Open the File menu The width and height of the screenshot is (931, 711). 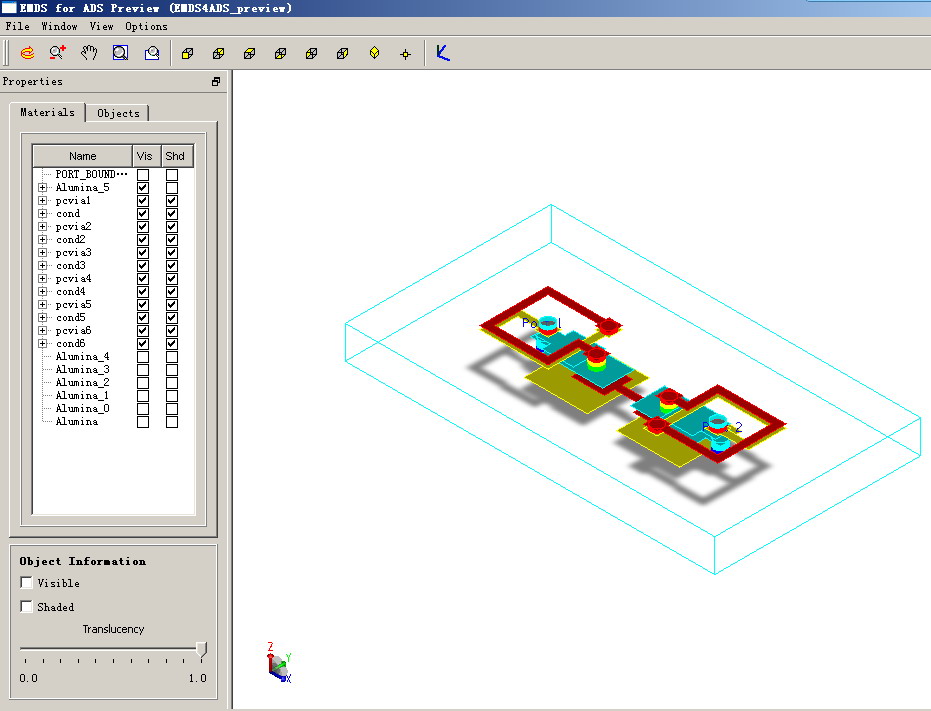tap(17, 26)
